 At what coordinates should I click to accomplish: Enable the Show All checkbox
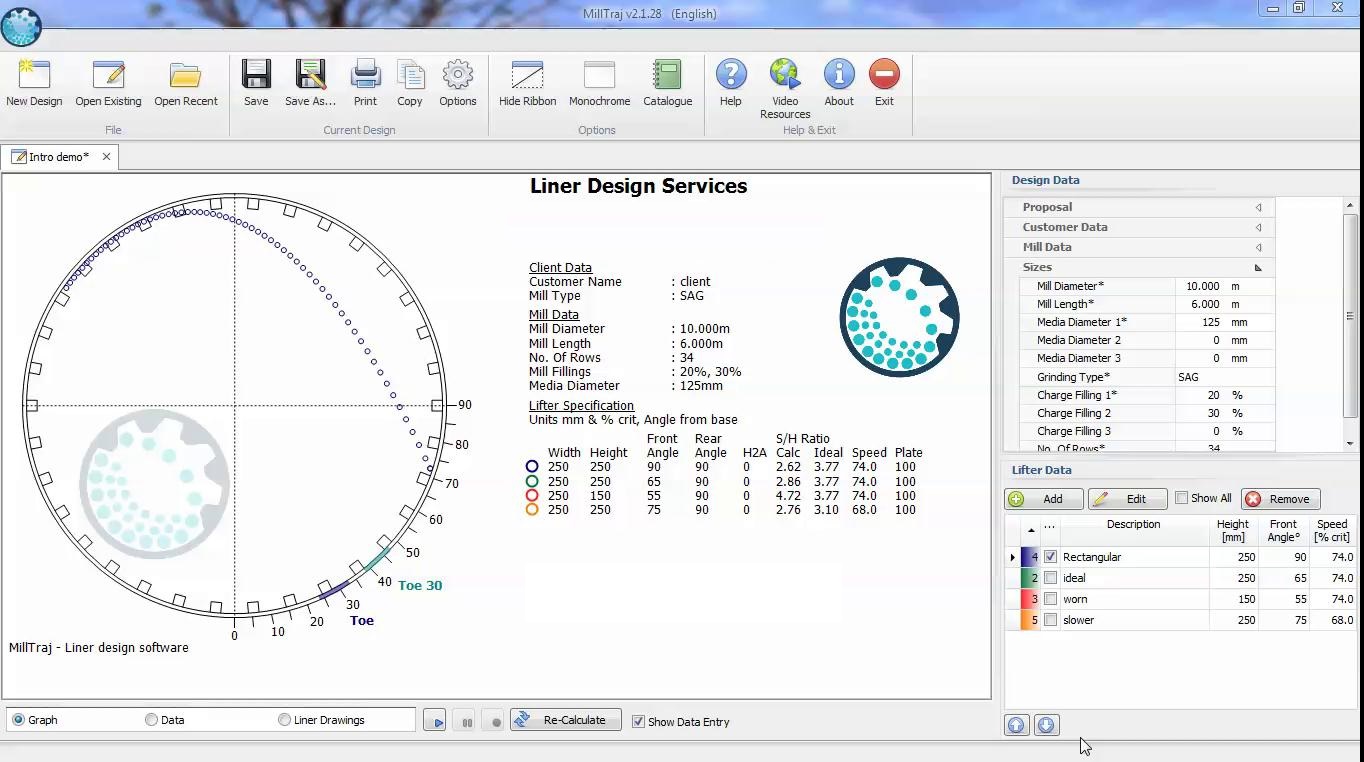[x=1181, y=498]
